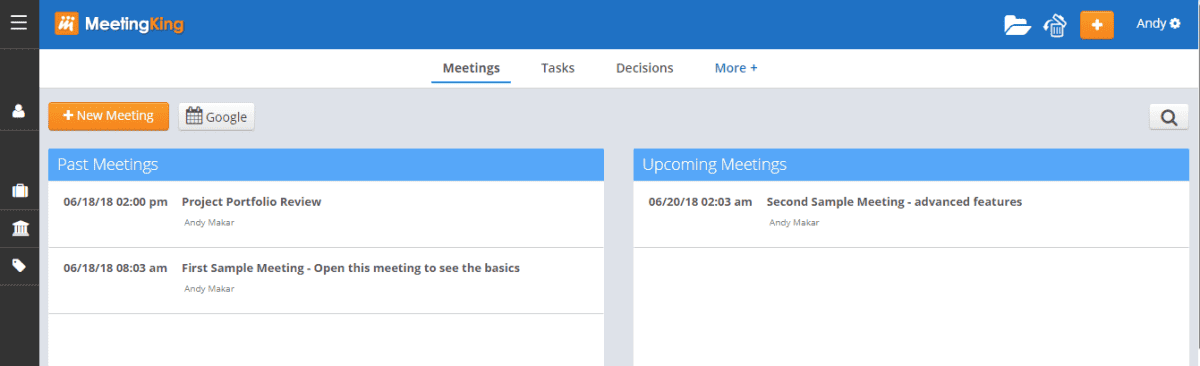The width and height of the screenshot is (1200, 366).
Task: Click the person icon in sidebar
Action: (x=19, y=110)
